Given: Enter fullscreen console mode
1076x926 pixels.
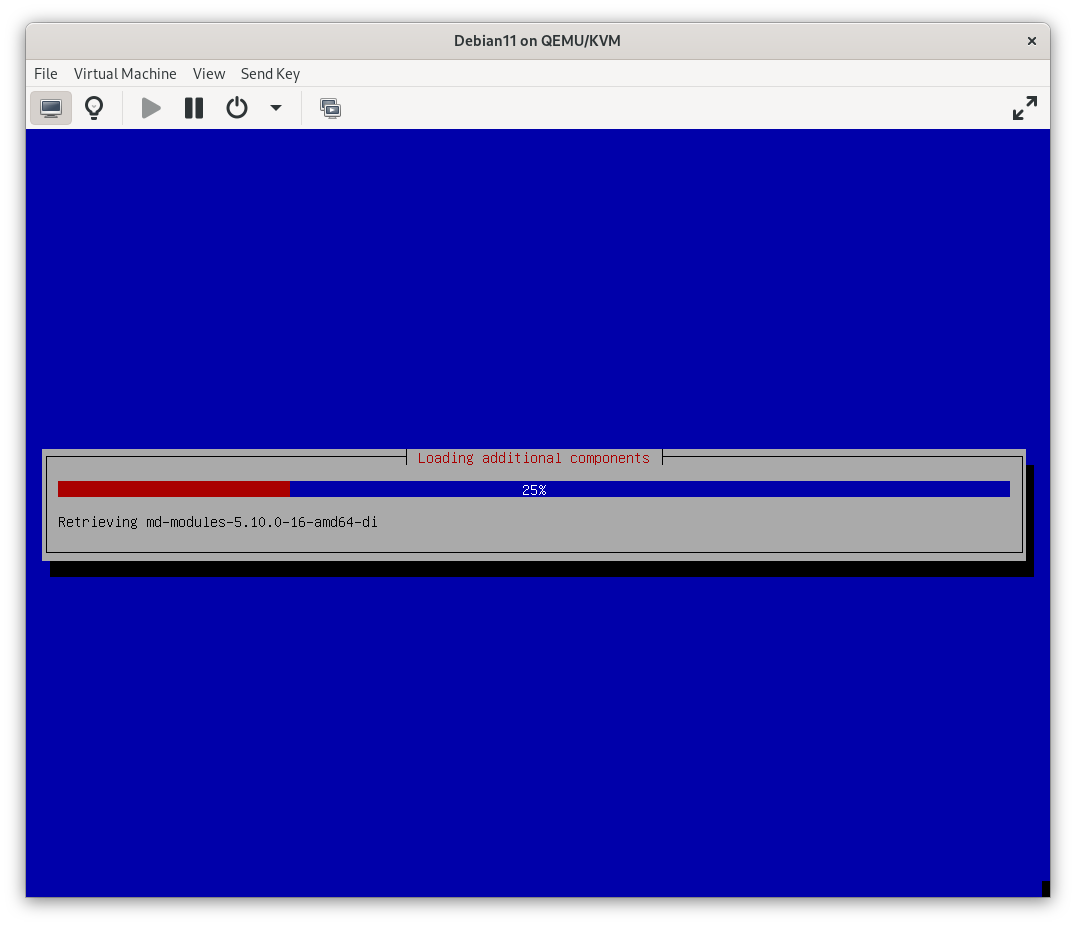Looking at the screenshot, I should (1024, 107).
